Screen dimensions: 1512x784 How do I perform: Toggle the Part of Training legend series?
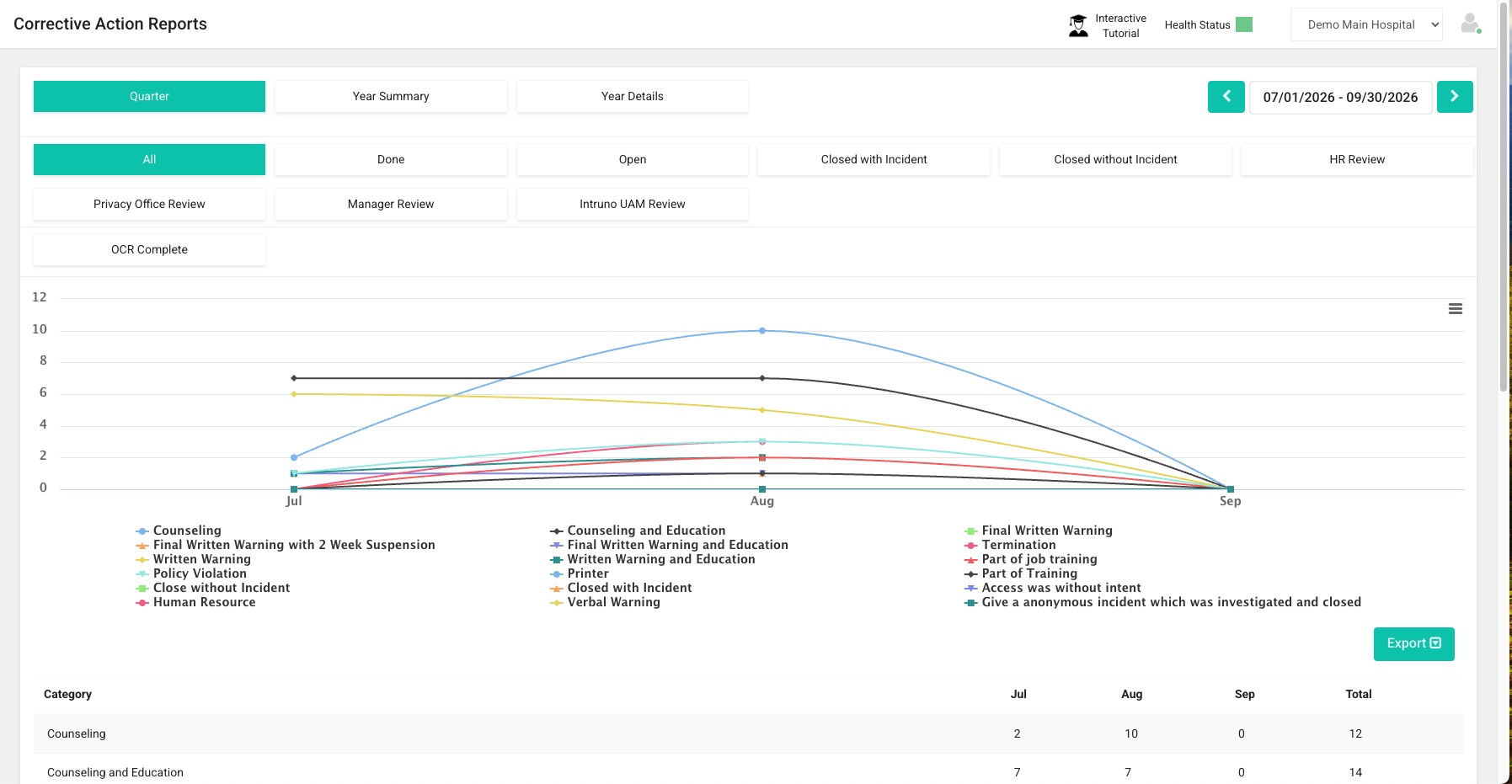pyautogui.click(x=1021, y=573)
